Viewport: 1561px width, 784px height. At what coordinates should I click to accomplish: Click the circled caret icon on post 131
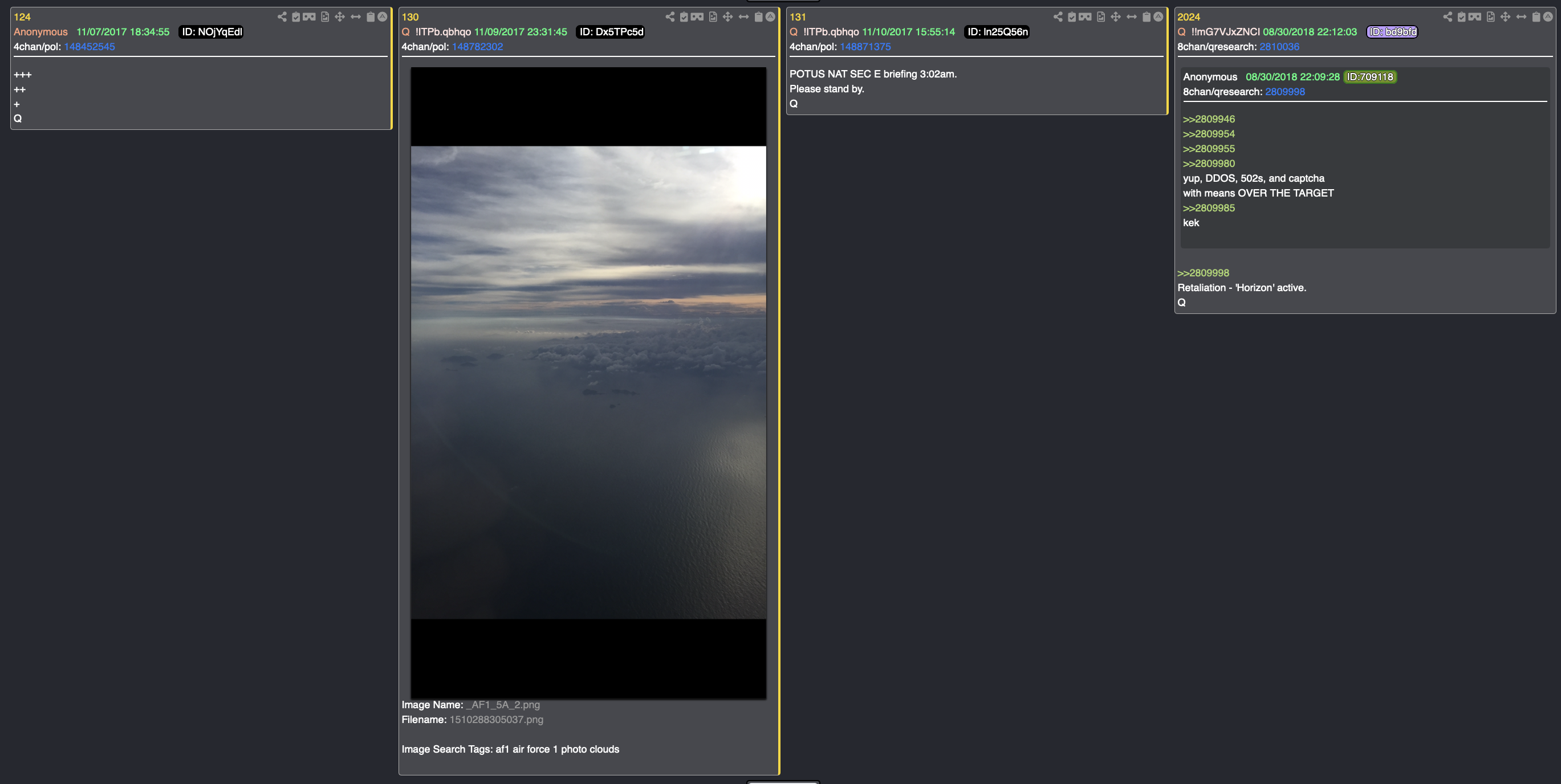tap(1158, 17)
